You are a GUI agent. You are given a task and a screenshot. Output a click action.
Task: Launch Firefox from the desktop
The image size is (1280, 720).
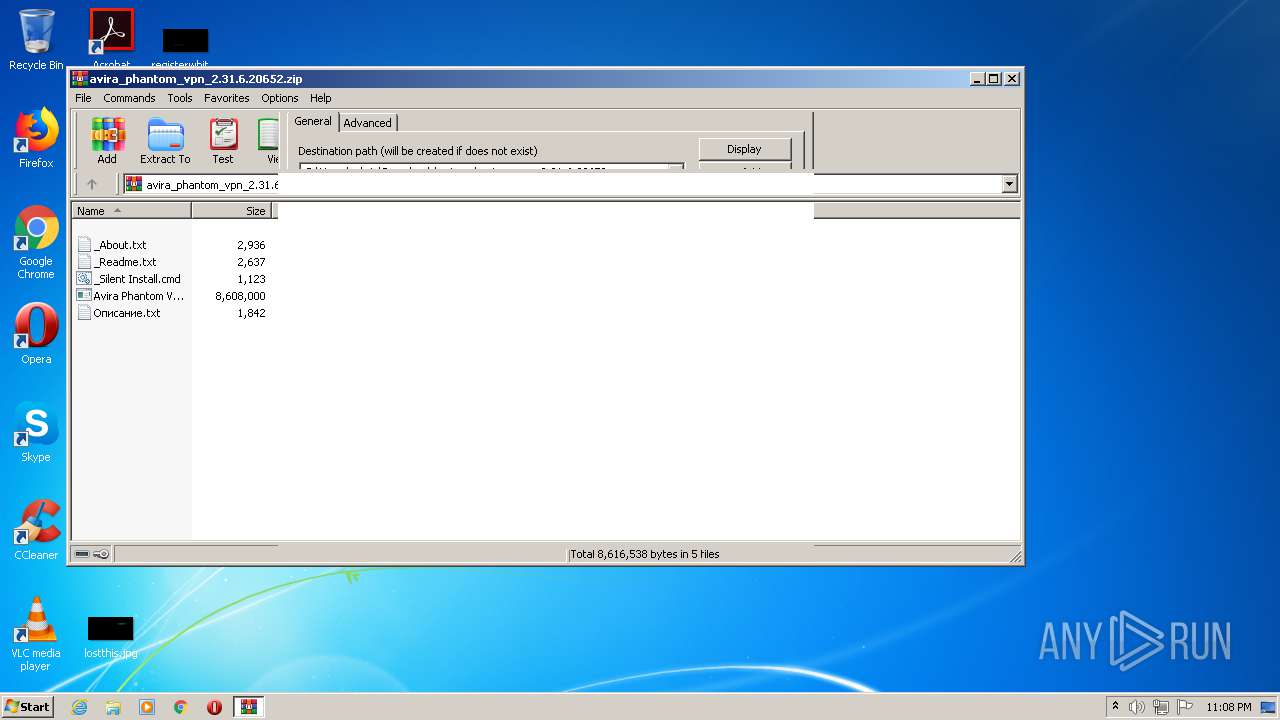tap(36, 139)
